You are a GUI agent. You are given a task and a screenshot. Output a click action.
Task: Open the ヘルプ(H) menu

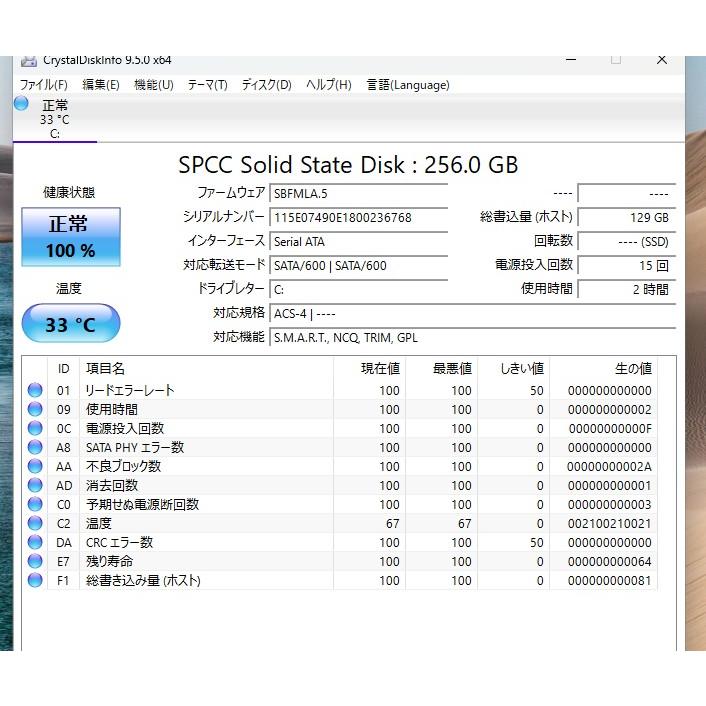[x=328, y=85]
